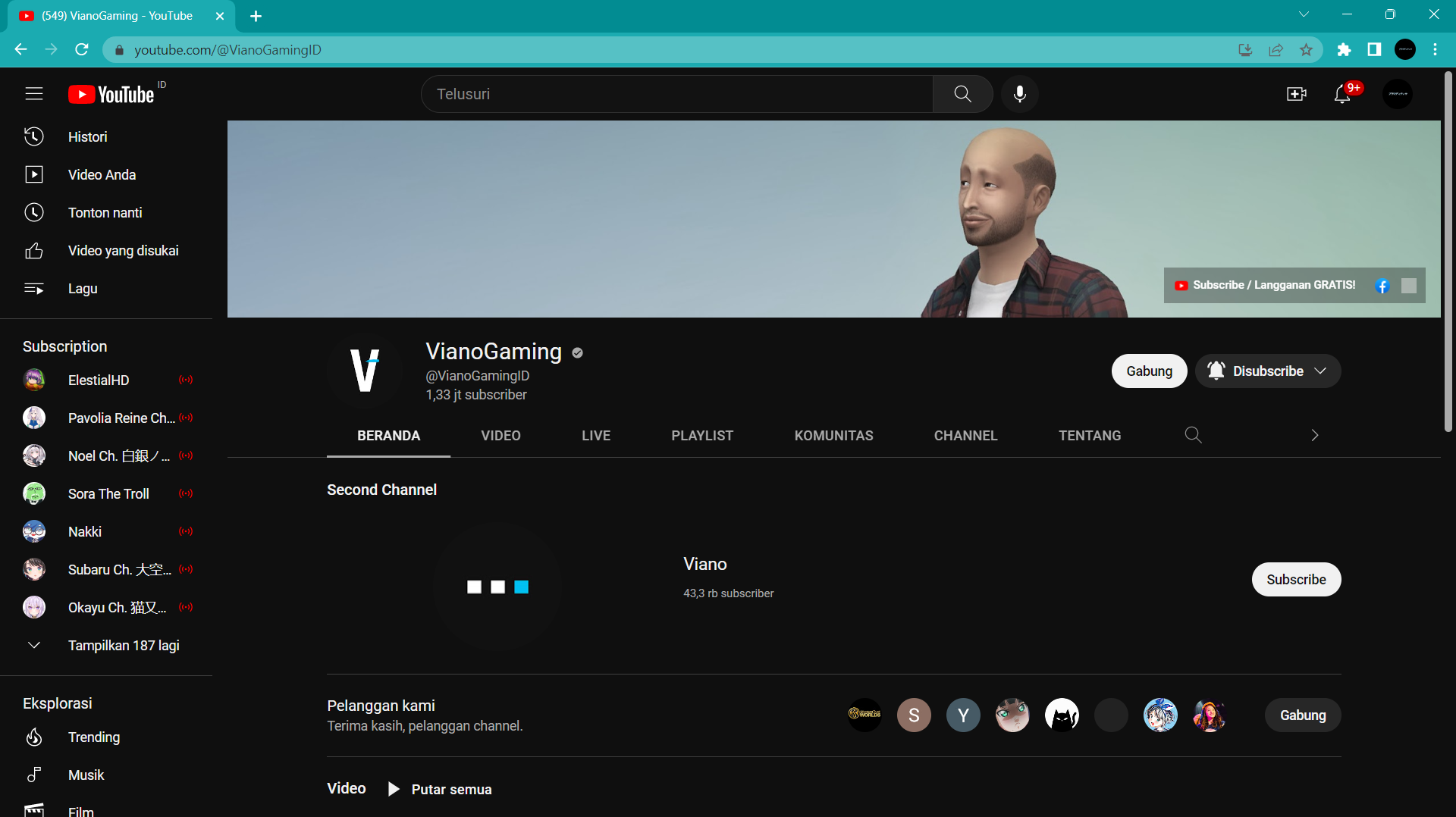The width and height of the screenshot is (1456, 817).
Task: Click the black cat member avatar
Action: pos(1062,715)
